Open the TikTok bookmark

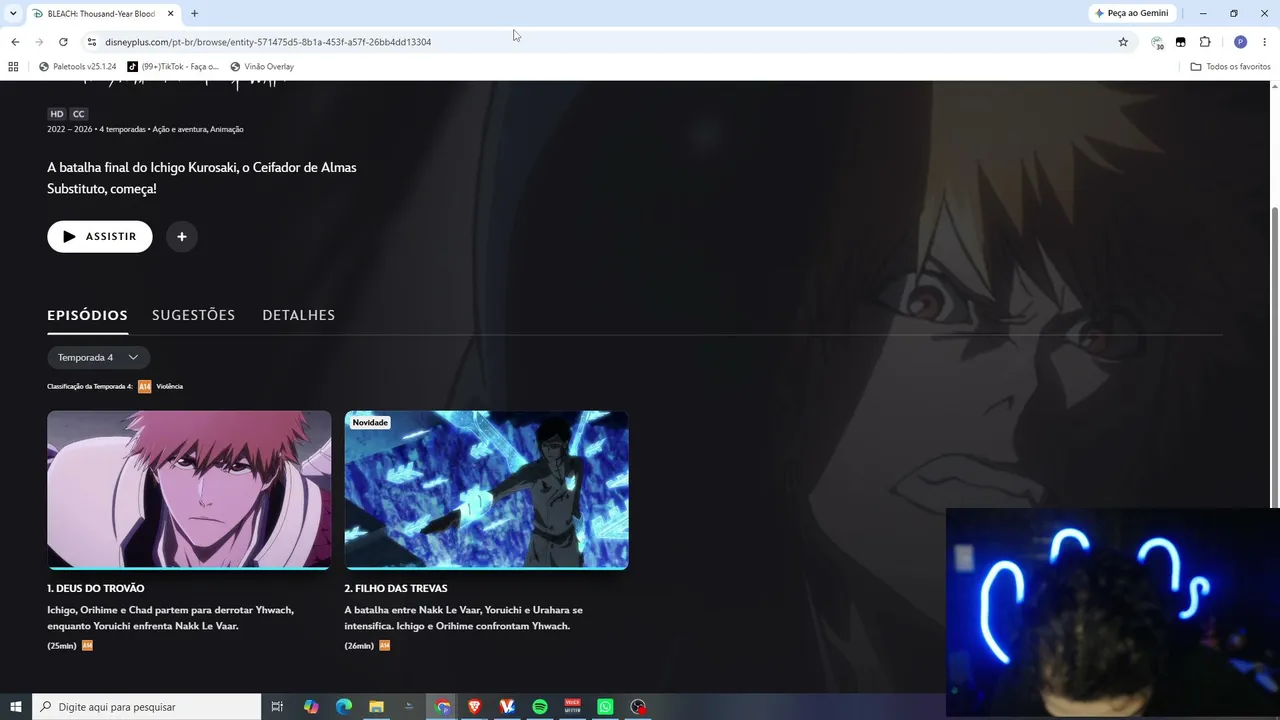173,67
